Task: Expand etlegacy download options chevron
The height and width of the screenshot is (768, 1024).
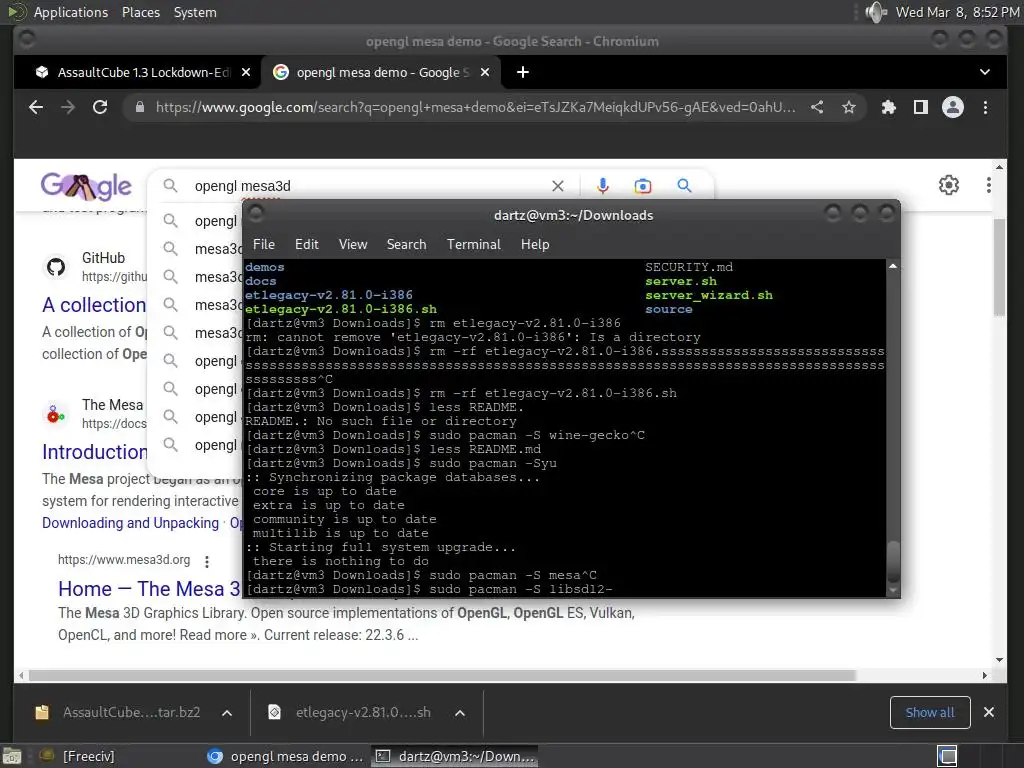Action: point(460,713)
